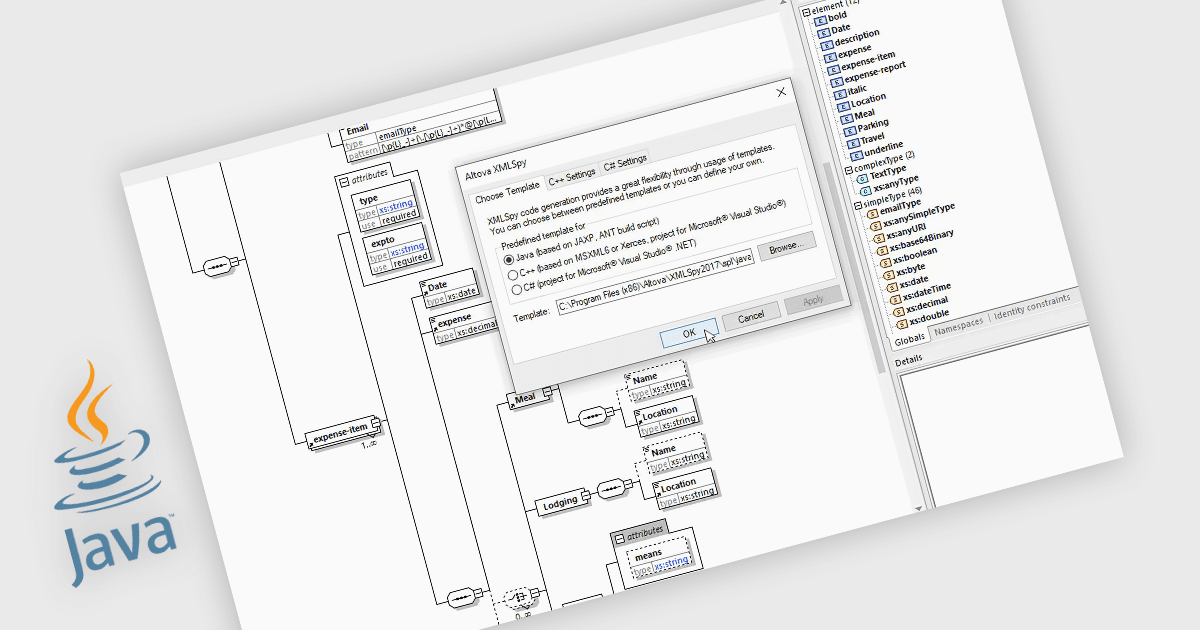
Task: Click the xs:string link for expto attribute
Action: point(408,248)
